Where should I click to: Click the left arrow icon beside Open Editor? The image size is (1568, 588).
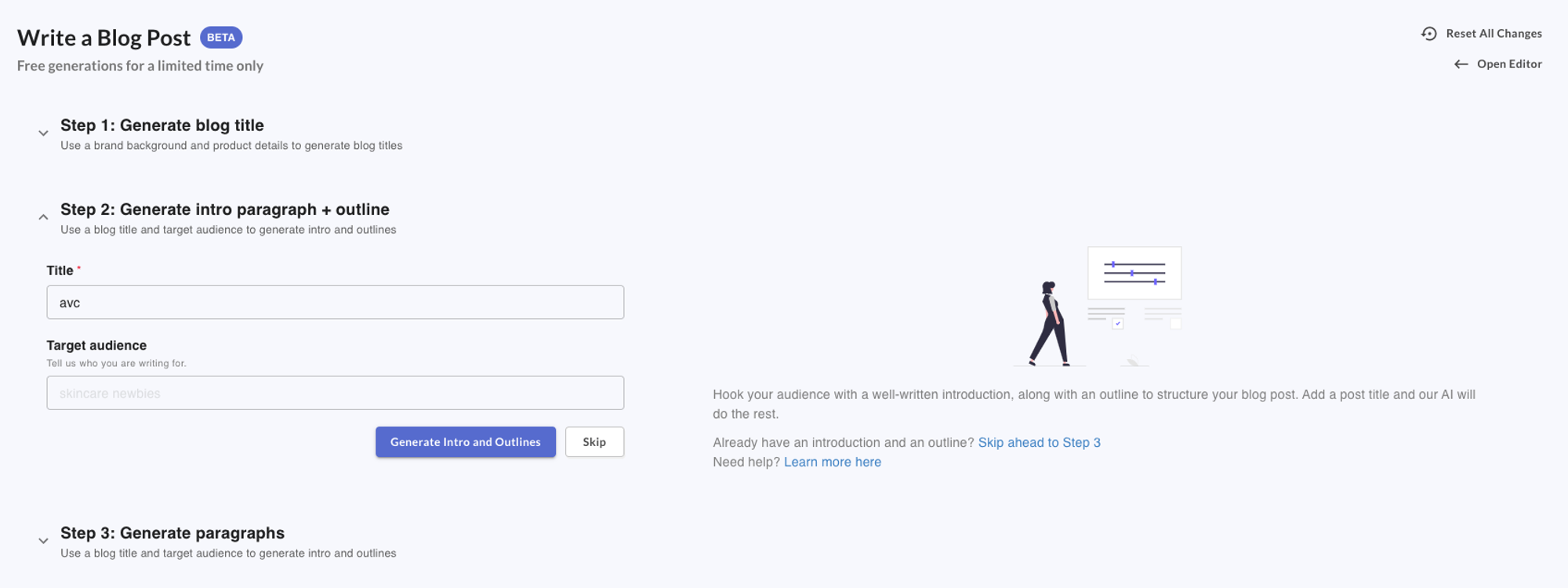(x=1461, y=64)
